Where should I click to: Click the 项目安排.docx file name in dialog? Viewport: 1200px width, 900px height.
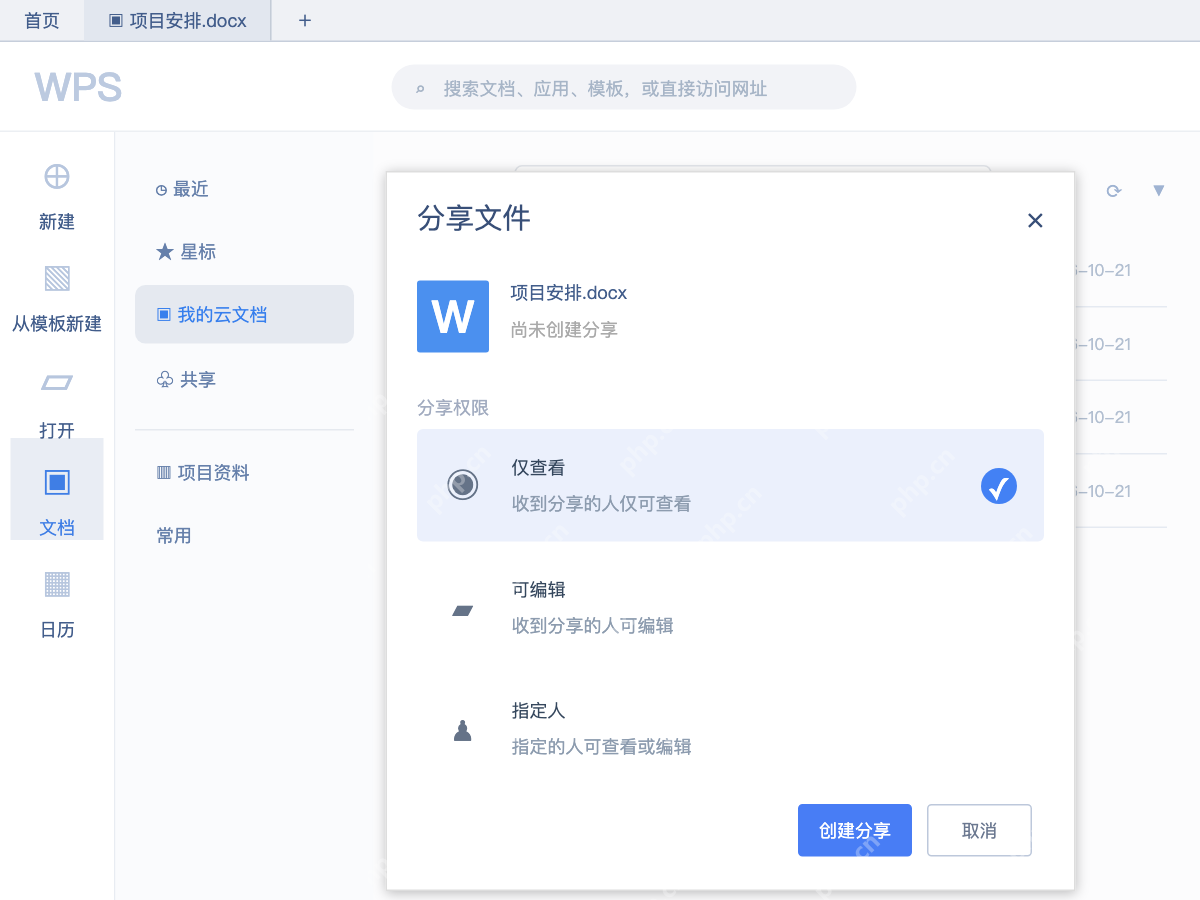[569, 293]
